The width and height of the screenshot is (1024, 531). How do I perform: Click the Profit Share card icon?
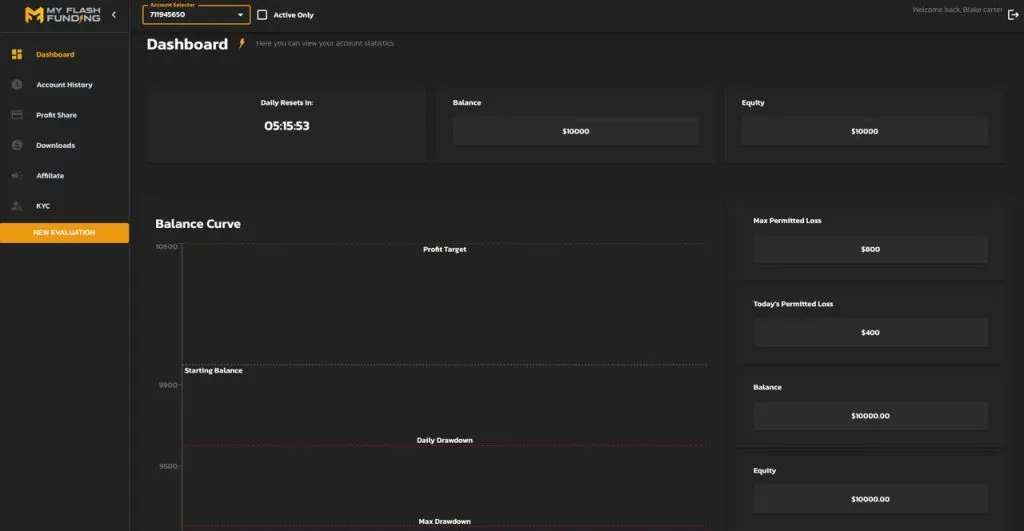[17, 115]
